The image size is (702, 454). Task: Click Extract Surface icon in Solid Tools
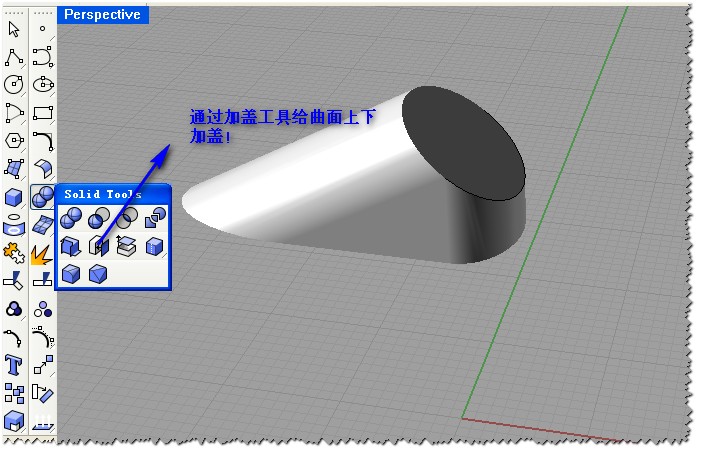point(126,246)
